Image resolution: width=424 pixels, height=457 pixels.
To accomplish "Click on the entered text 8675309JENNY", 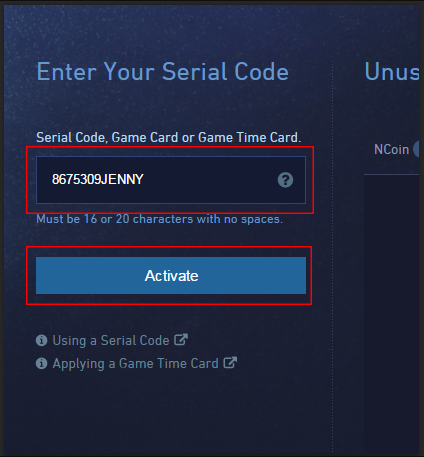I will point(98,179).
